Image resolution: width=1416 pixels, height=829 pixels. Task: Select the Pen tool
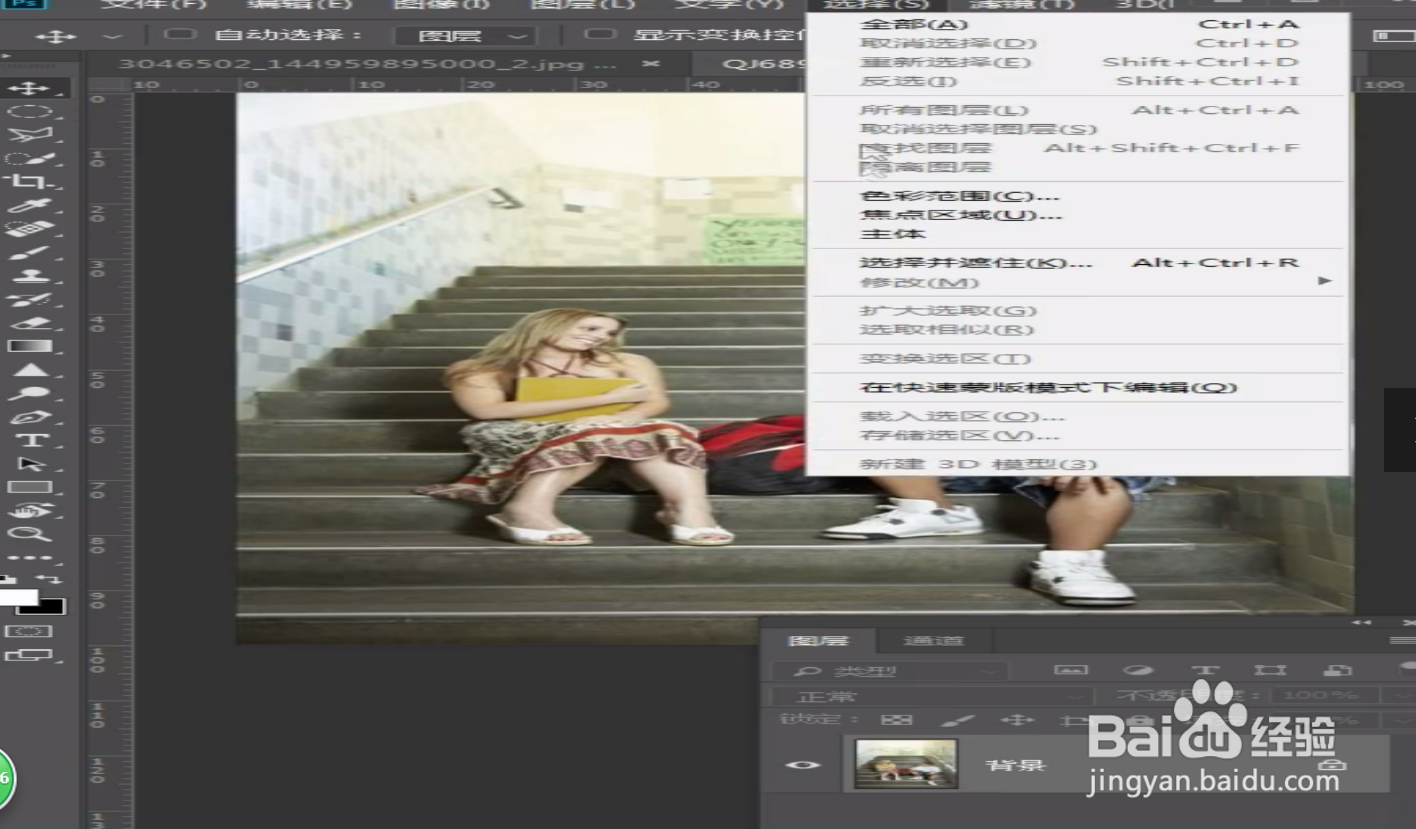(x=30, y=417)
